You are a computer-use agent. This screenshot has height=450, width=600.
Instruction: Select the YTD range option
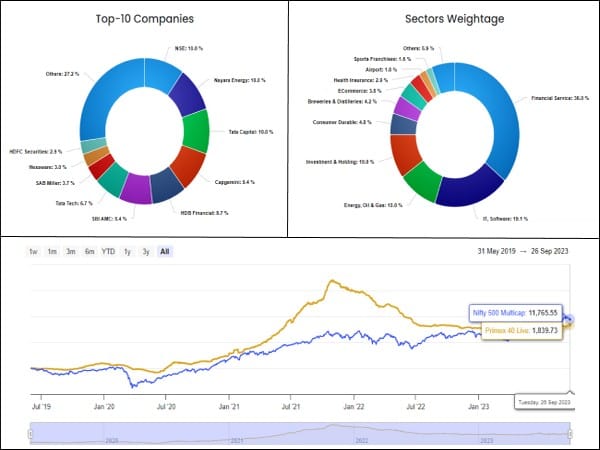108,251
